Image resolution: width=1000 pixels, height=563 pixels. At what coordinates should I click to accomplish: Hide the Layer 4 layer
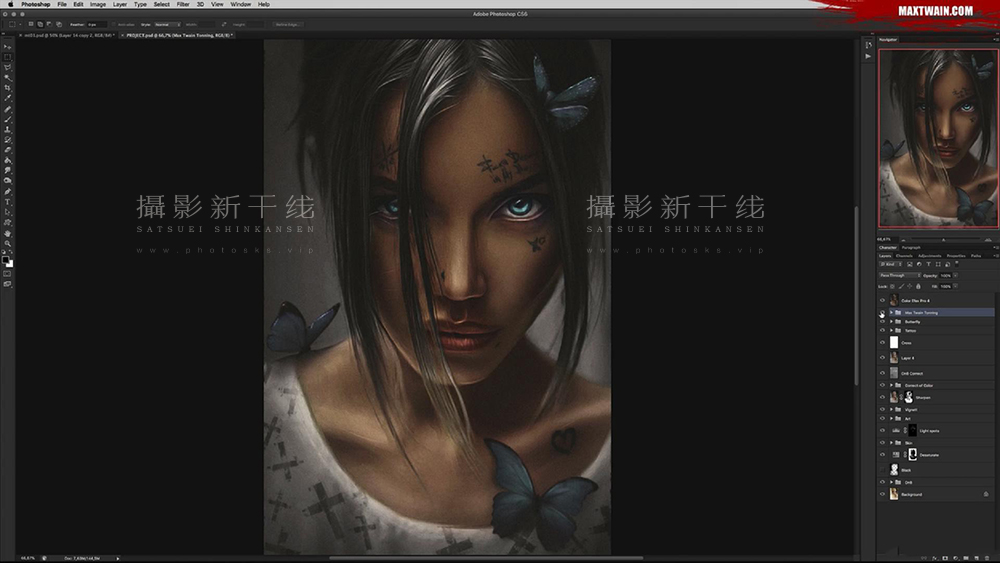click(x=883, y=358)
